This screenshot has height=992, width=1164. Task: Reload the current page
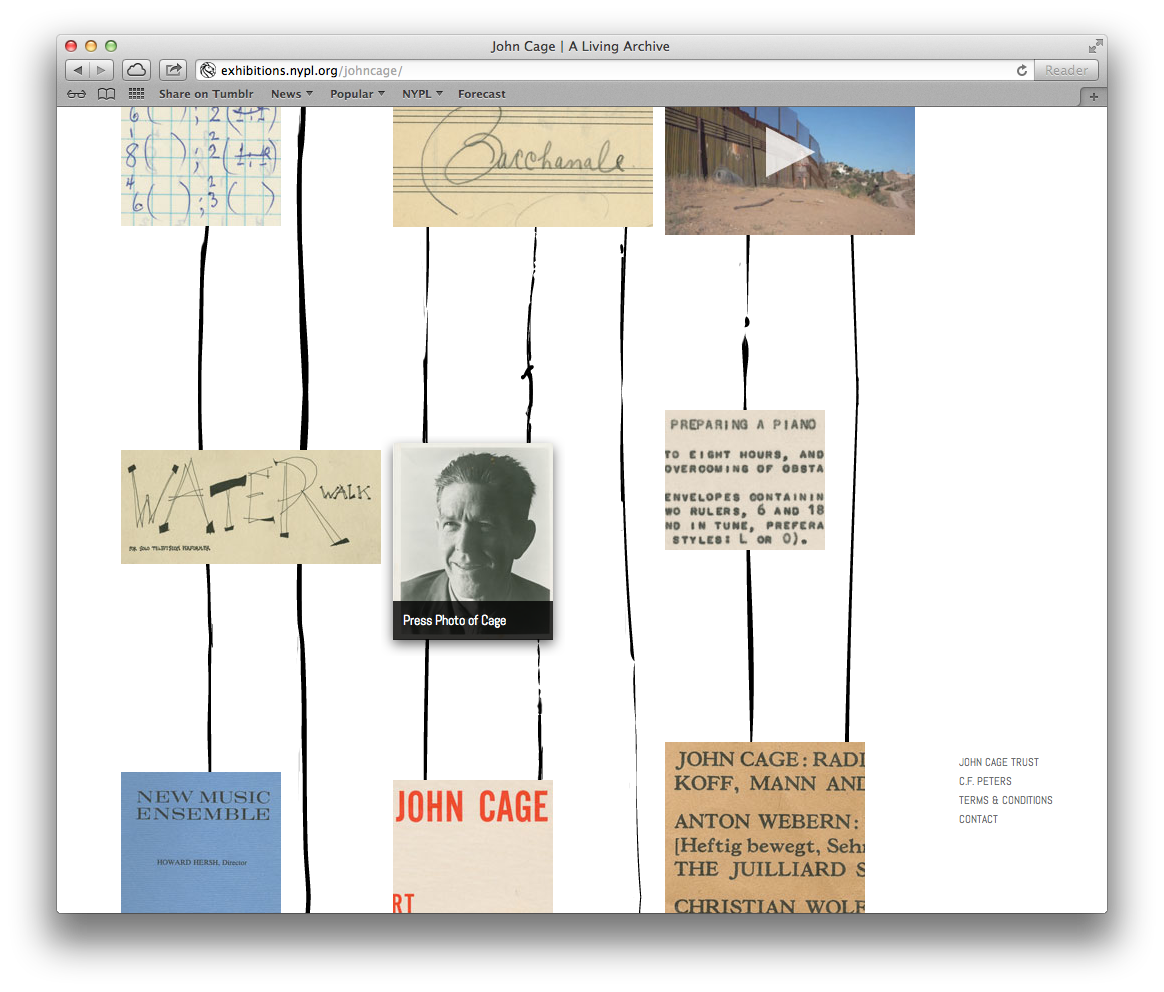point(1021,70)
